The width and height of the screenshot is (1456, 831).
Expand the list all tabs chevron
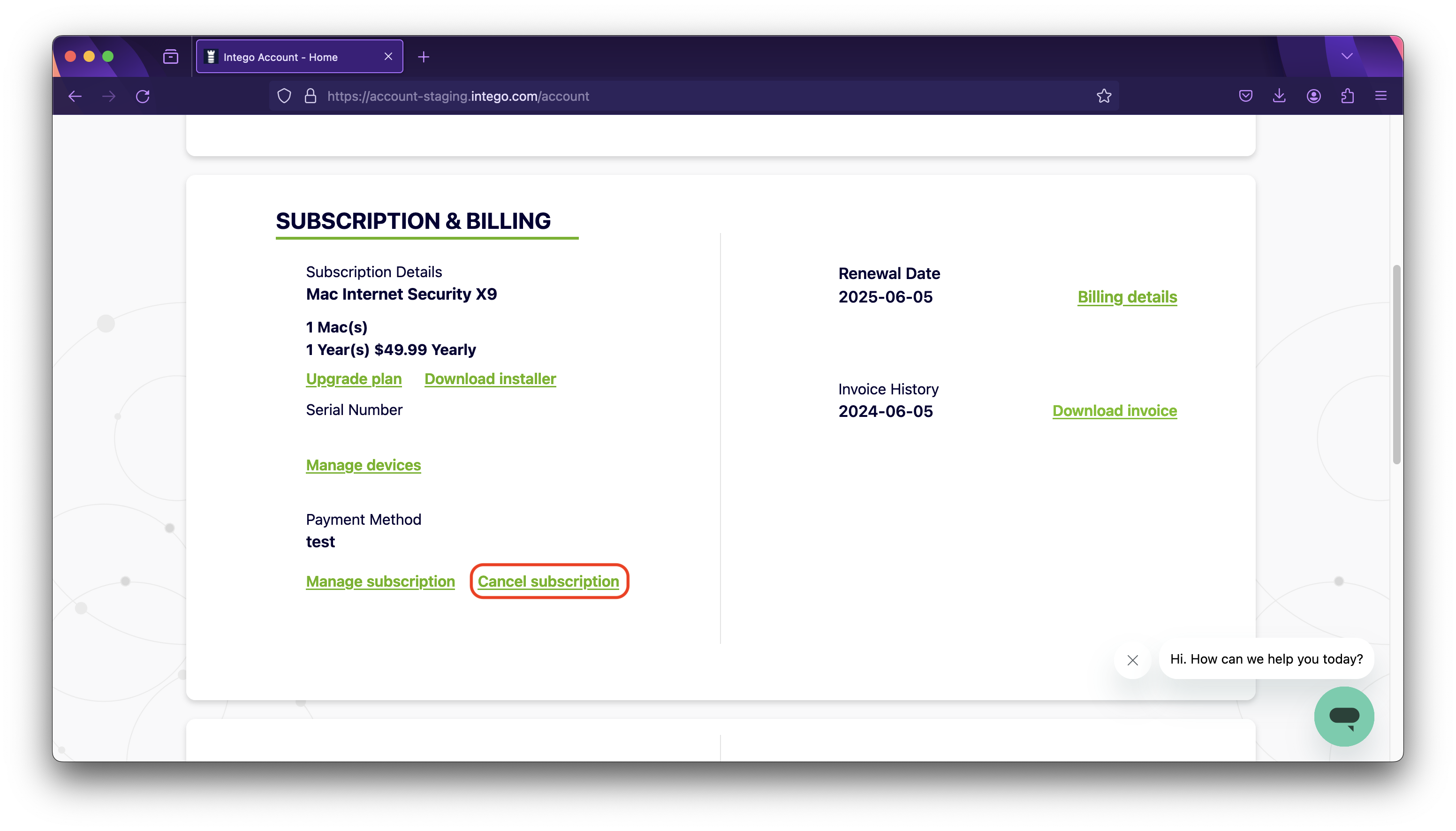click(x=1347, y=56)
